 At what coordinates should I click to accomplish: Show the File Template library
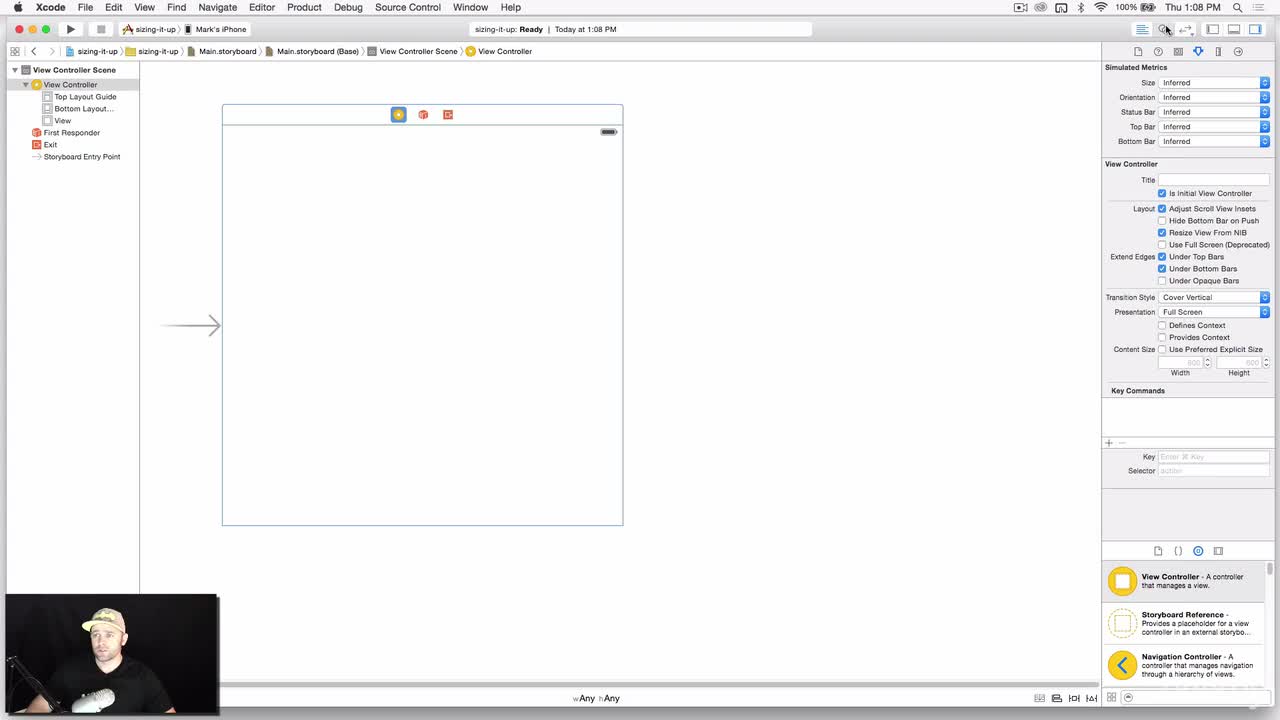(x=1158, y=551)
